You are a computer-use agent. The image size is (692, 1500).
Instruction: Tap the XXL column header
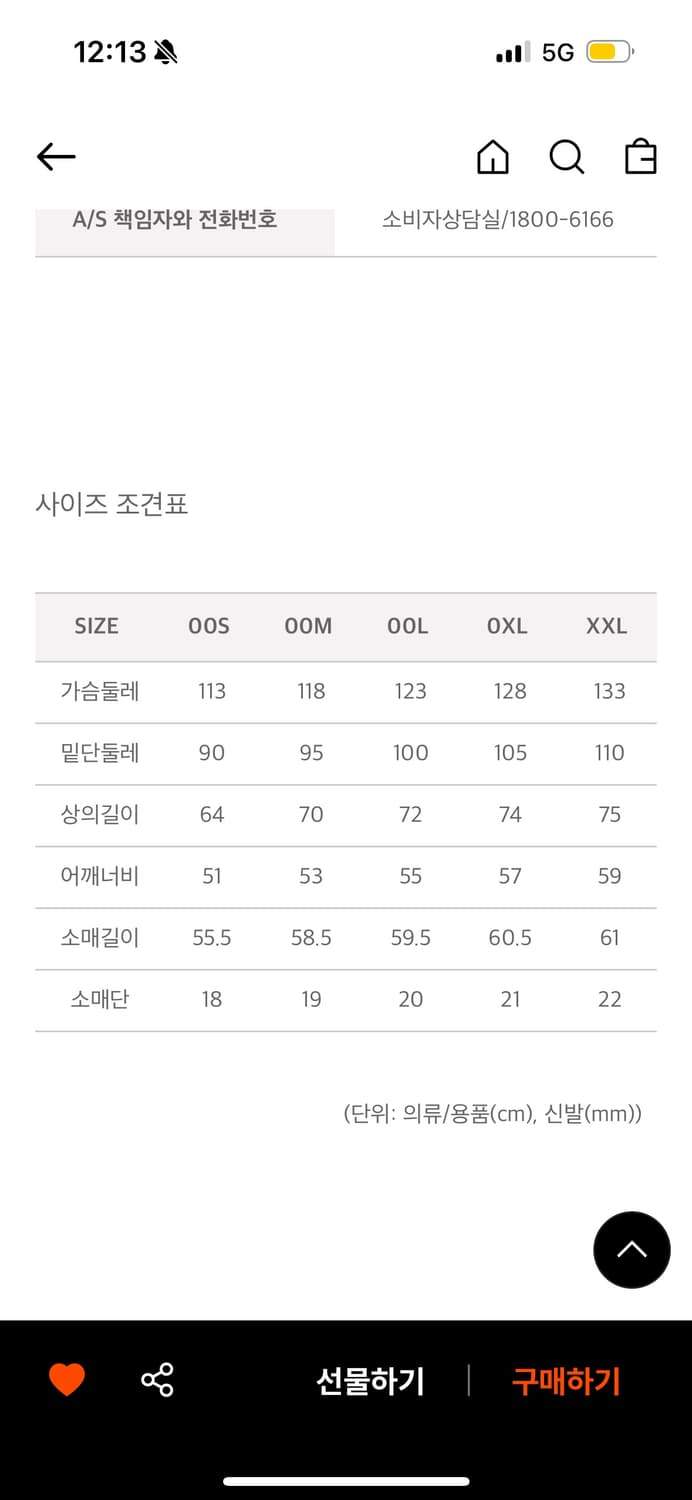pos(608,627)
